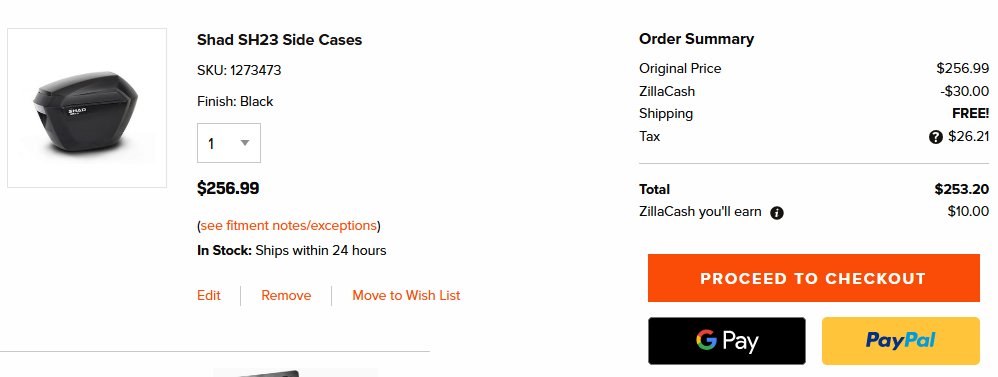Click the In Stock shipping availability text
The width and height of the screenshot is (998, 377).
coord(292,251)
